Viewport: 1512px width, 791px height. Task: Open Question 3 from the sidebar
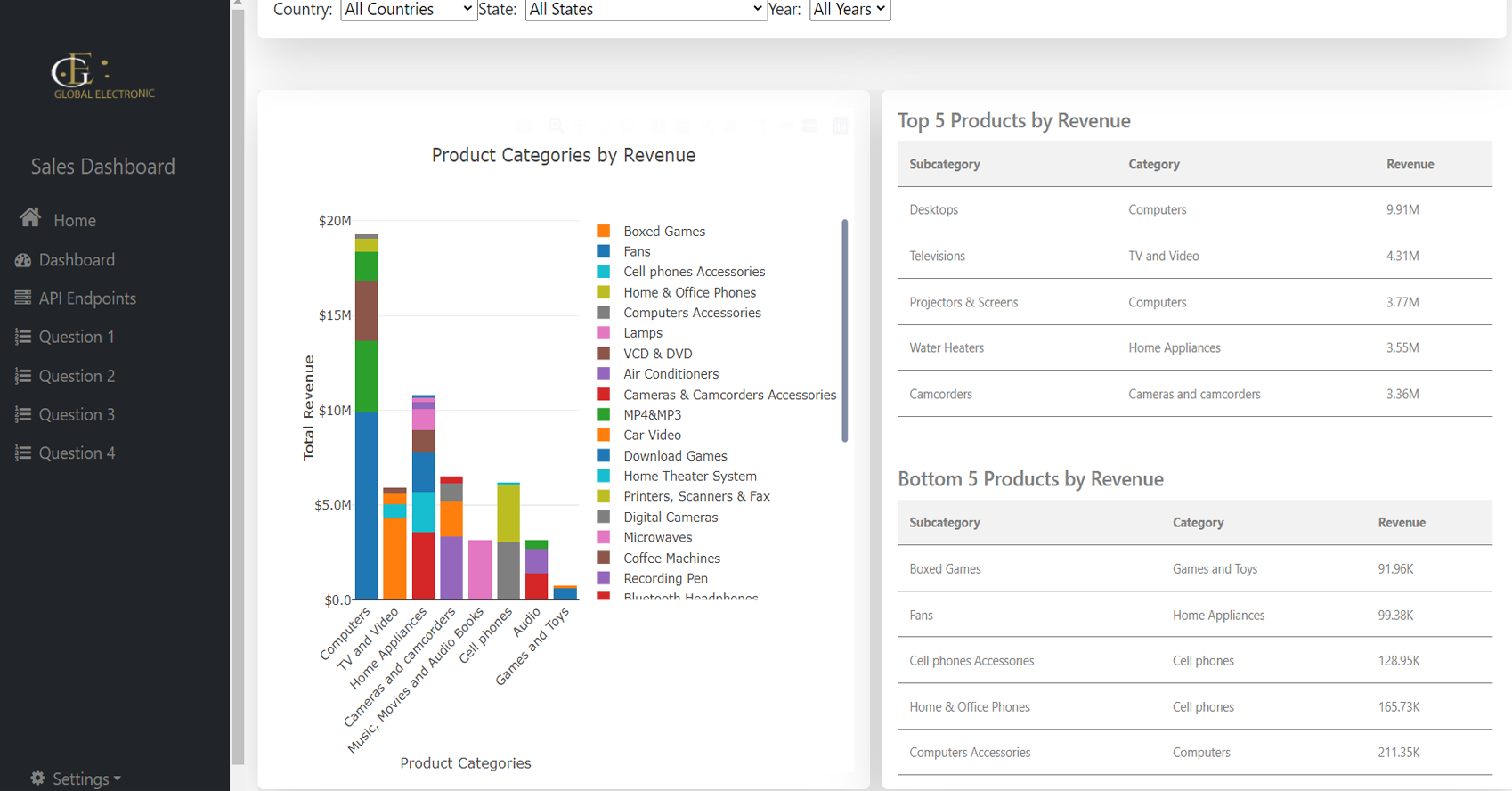click(x=77, y=414)
